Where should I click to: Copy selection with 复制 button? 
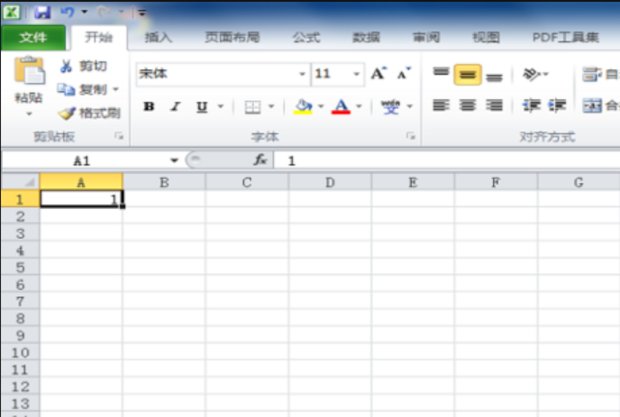click(x=82, y=90)
